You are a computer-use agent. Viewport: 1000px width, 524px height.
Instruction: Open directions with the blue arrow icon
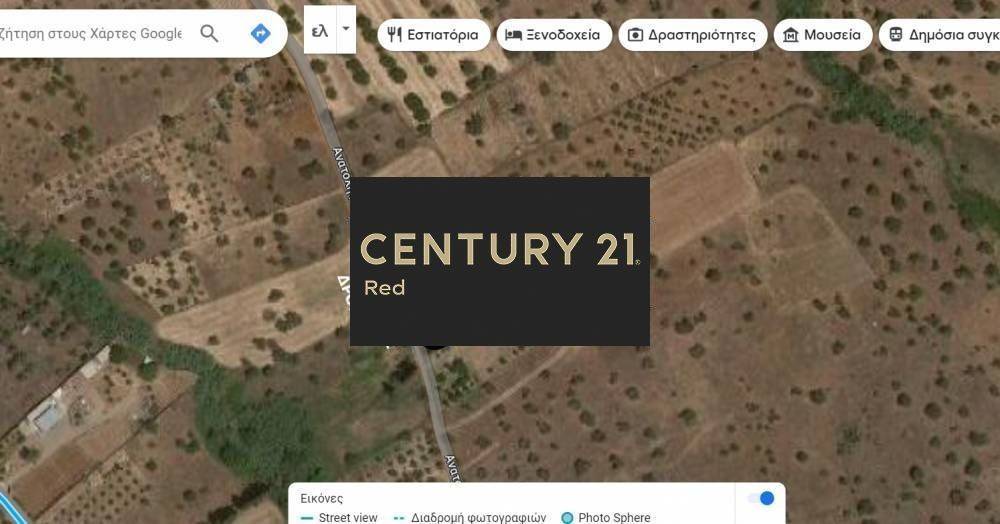click(x=260, y=33)
